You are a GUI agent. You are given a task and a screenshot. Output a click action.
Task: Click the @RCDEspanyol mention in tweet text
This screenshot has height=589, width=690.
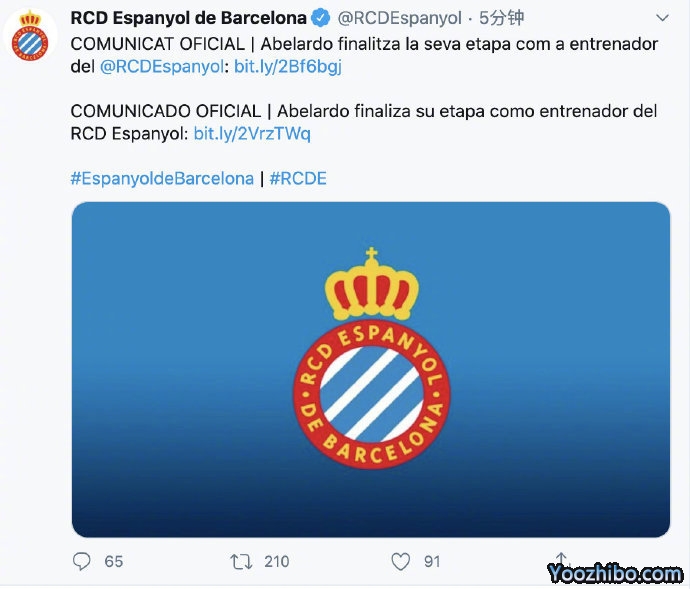(162, 67)
